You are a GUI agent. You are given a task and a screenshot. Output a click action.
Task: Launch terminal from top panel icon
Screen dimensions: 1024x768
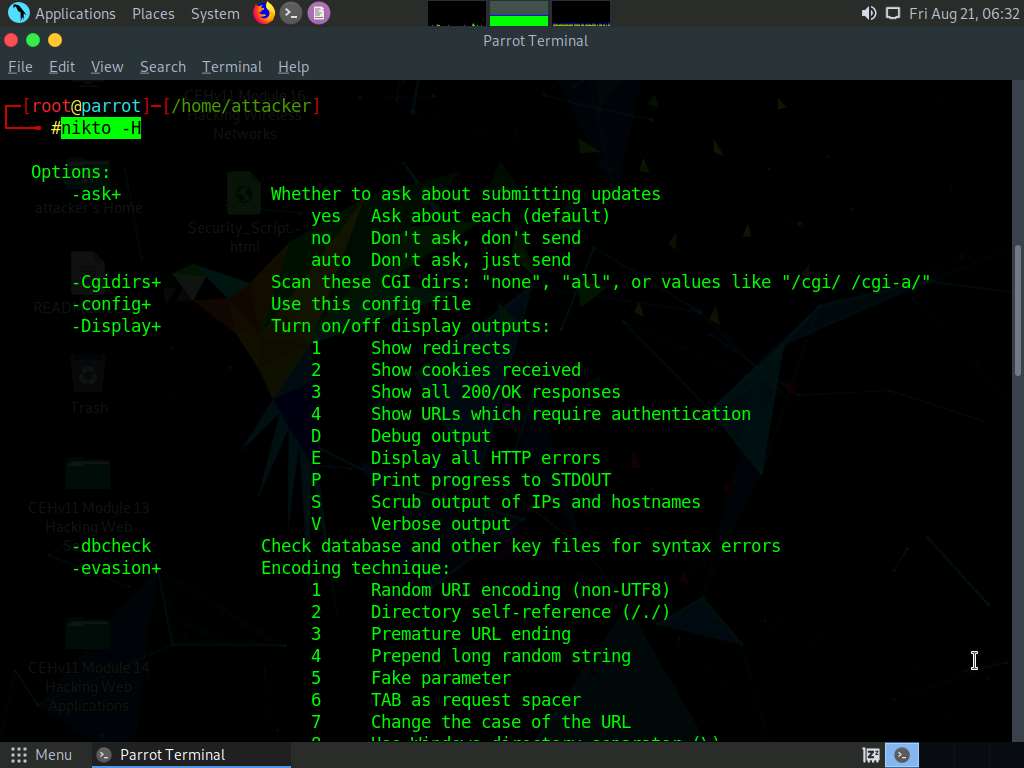click(x=291, y=13)
